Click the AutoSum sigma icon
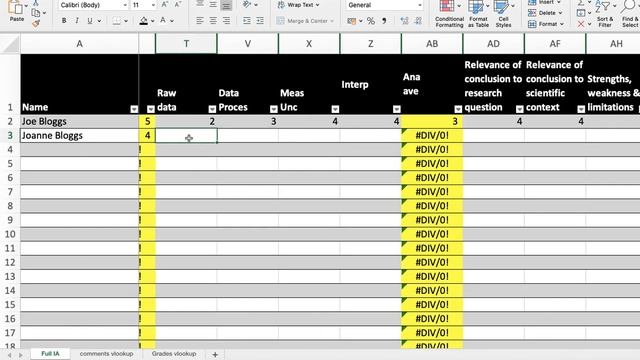 [x=581, y=3]
